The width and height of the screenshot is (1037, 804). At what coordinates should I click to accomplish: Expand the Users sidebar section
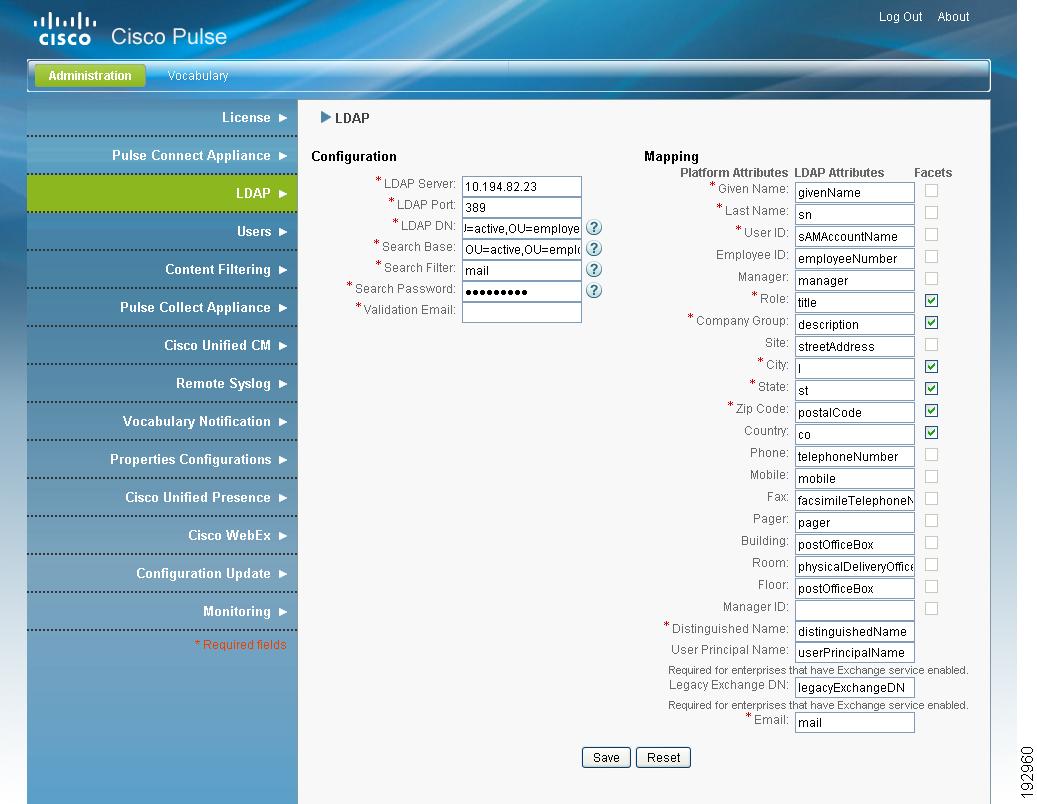click(x=283, y=231)
